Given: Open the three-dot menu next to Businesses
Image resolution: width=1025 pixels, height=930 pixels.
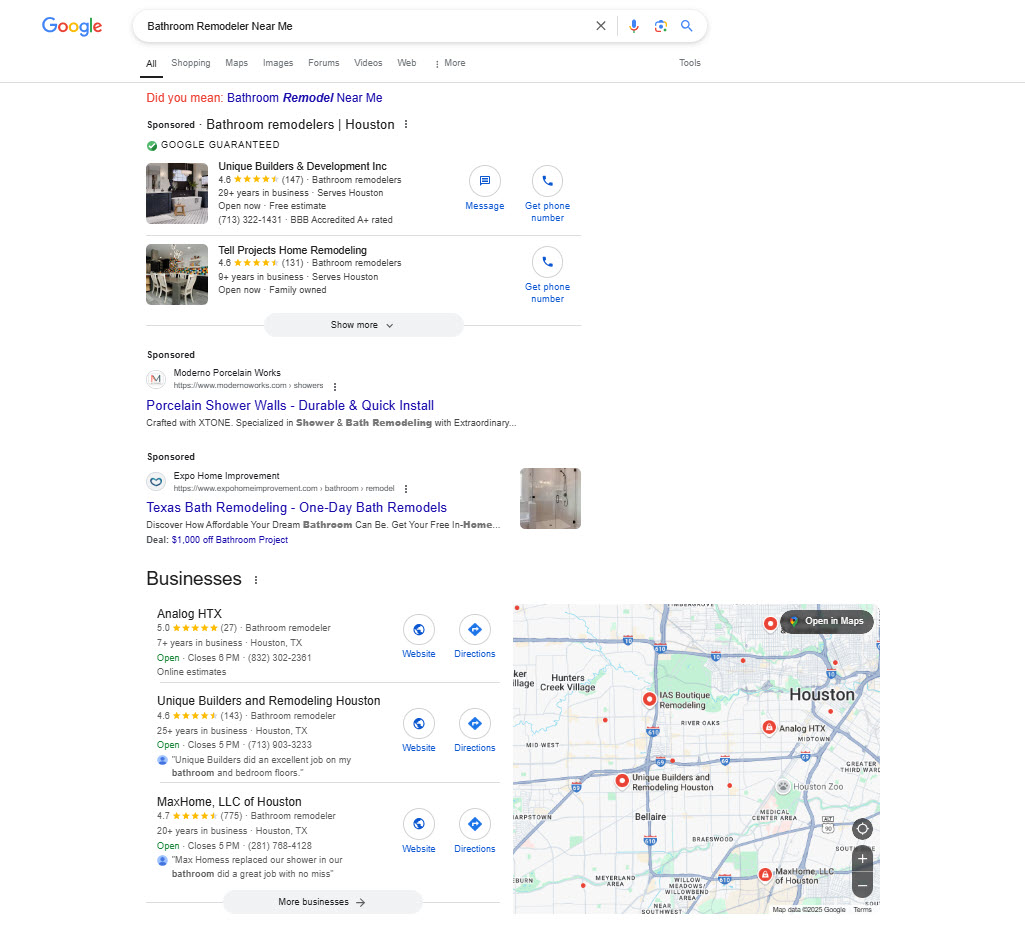Looking at the screenshot, I should click(256, 579).
